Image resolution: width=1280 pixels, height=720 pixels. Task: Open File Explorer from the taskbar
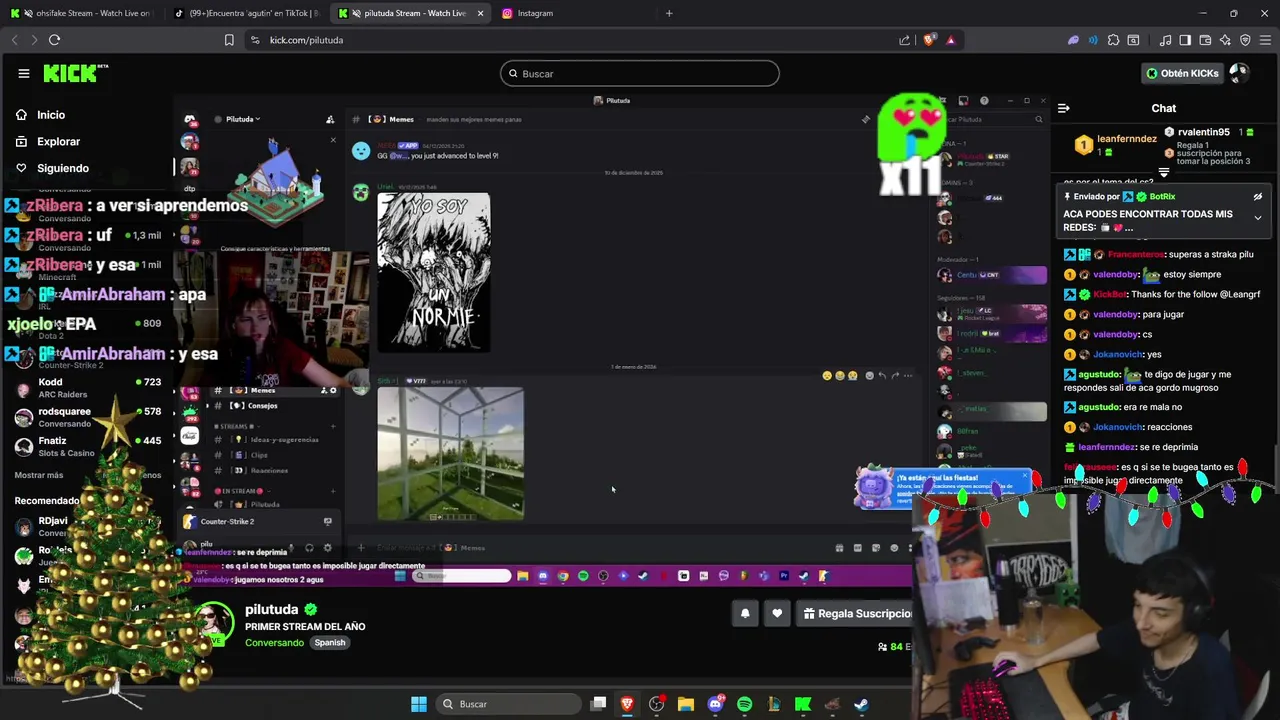click(686, 704)
